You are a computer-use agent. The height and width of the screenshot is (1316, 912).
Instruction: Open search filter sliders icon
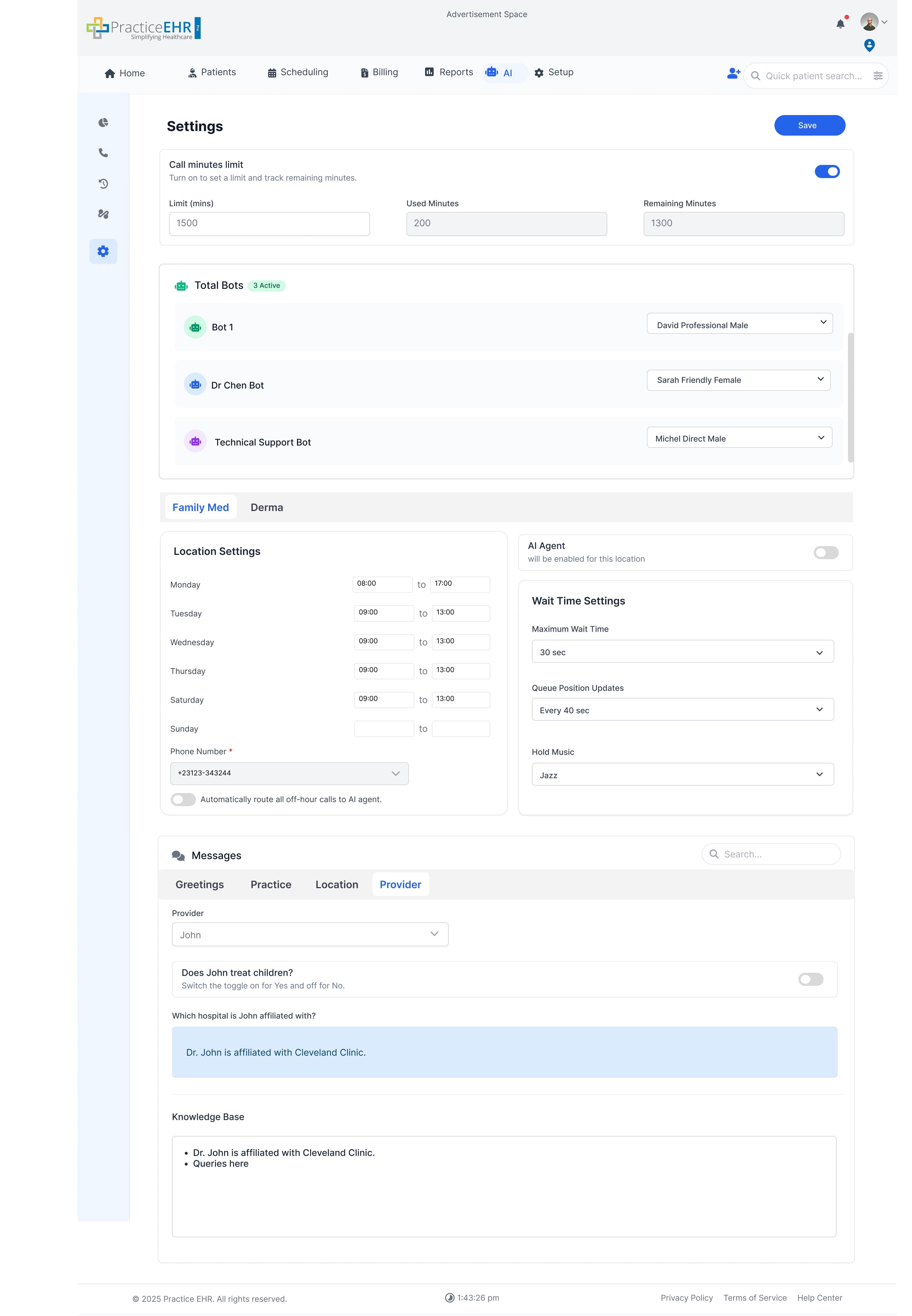pos(878,75)
